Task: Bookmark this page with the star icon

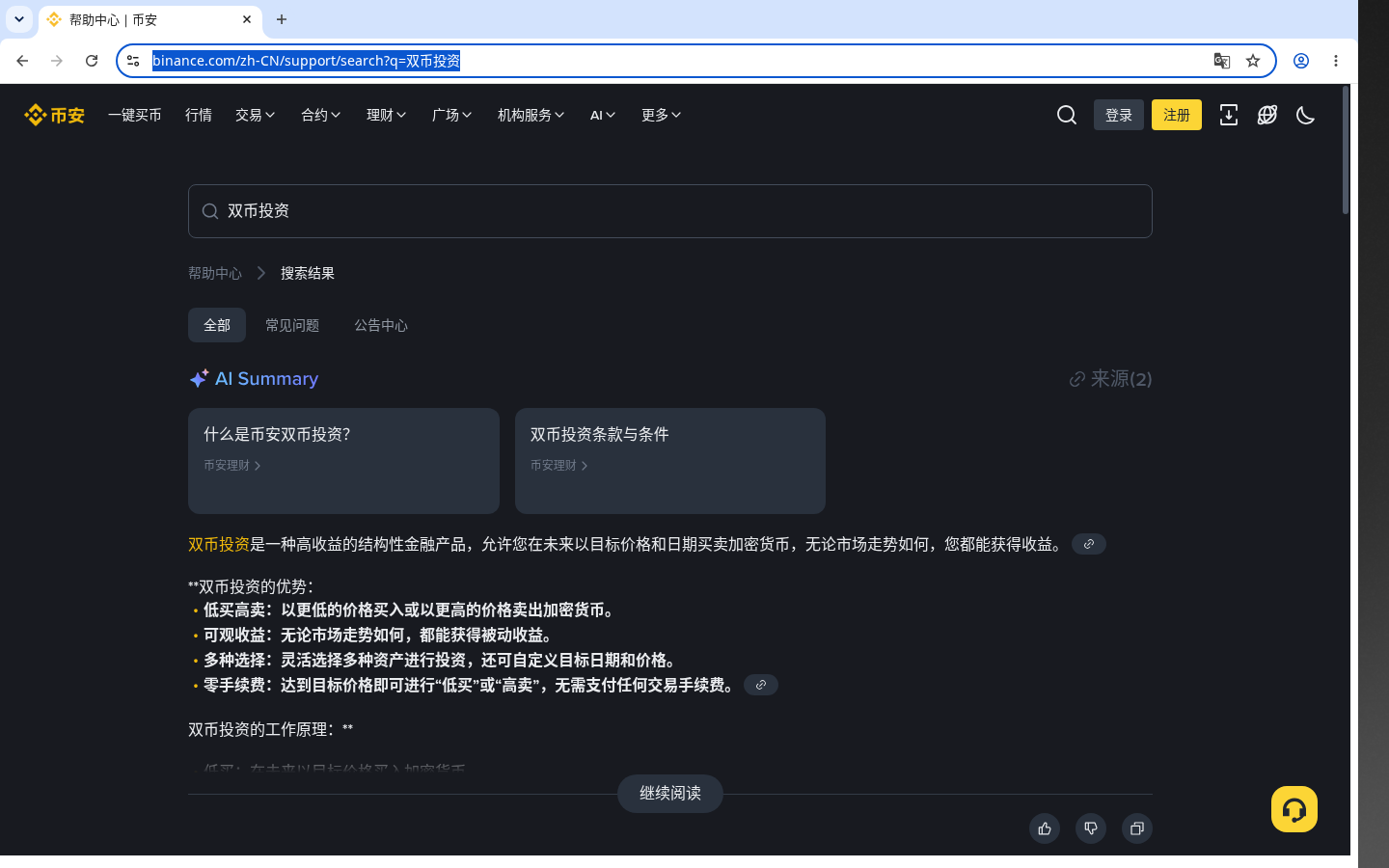Action: (1253, 61)
